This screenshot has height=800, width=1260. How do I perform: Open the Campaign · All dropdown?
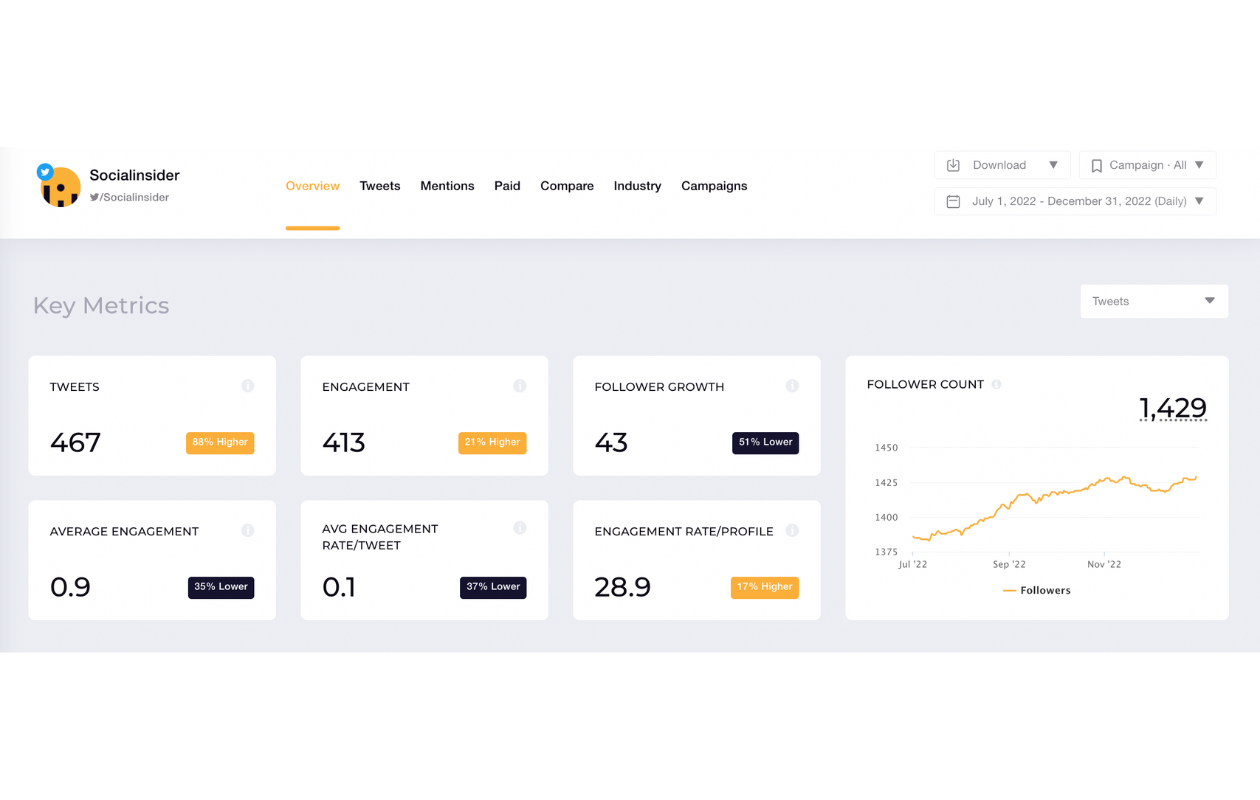click(1148, 165)
